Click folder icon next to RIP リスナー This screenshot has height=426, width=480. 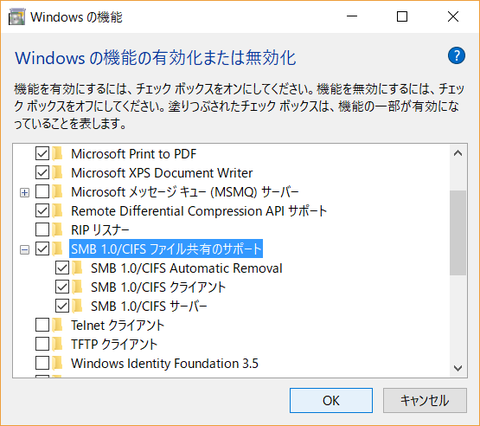pyautogui.click(x=57, y=230)
